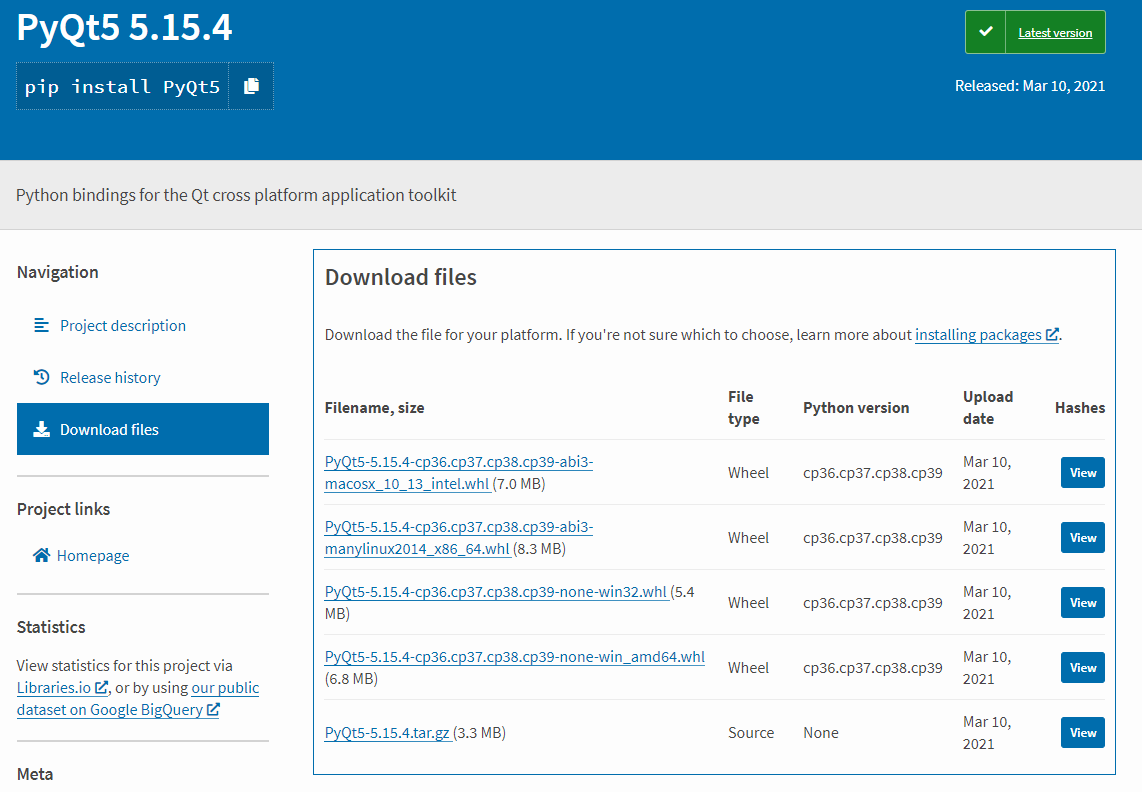Open the Release history section
Viewport: 1142px width, 792px height.
tap(110, 377)
